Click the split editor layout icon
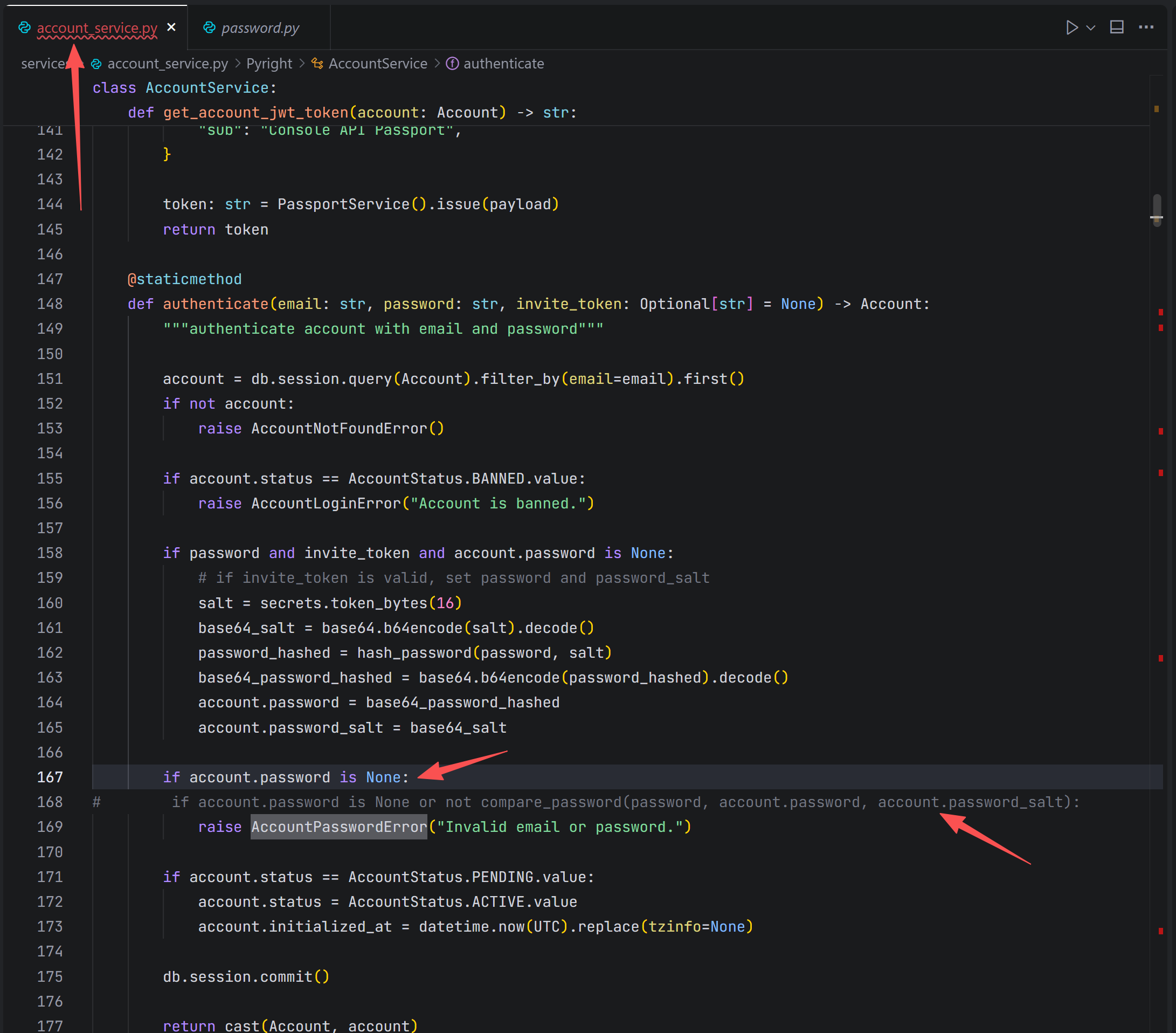 click(x=1116, y=27)
